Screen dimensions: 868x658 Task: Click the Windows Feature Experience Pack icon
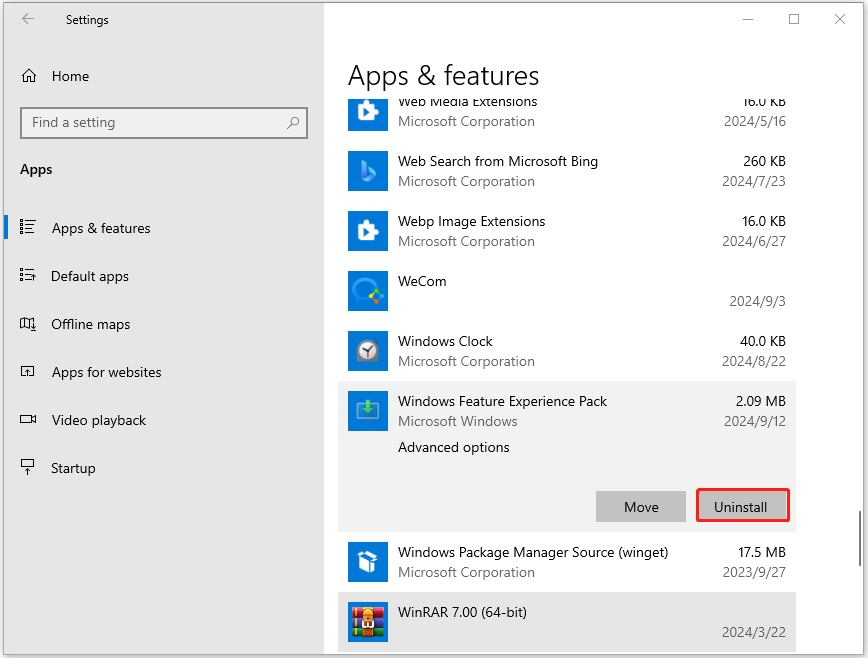(368, 411)
